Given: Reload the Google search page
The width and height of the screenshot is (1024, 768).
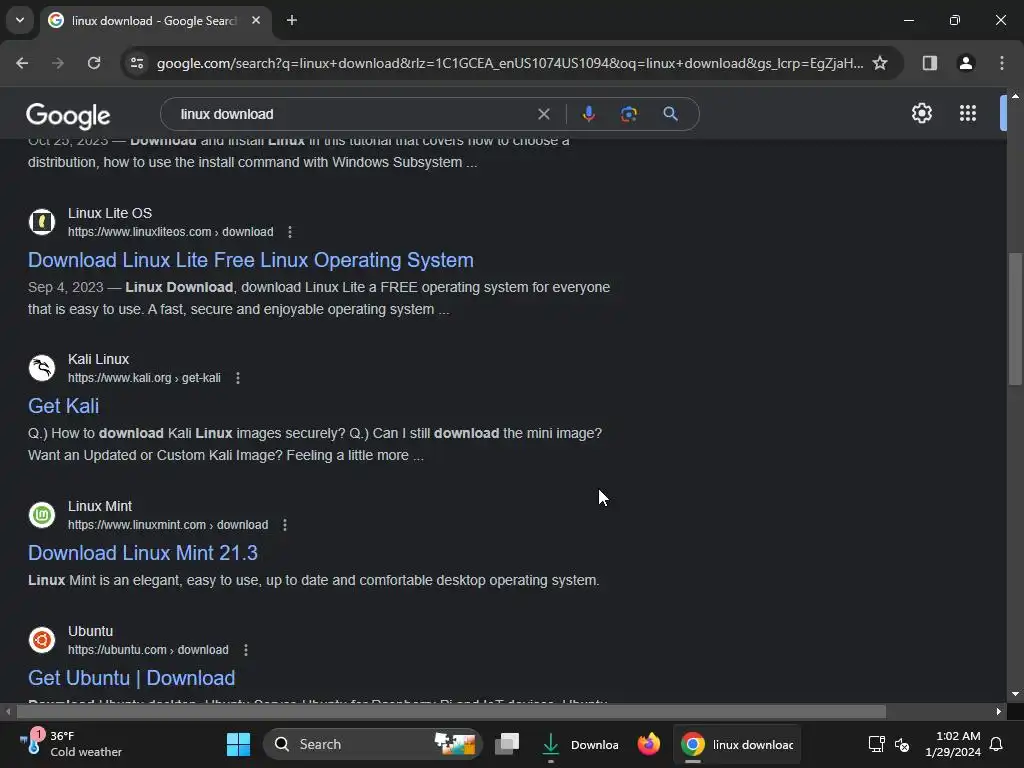Looking at the screenshot, I should [94, 63].
